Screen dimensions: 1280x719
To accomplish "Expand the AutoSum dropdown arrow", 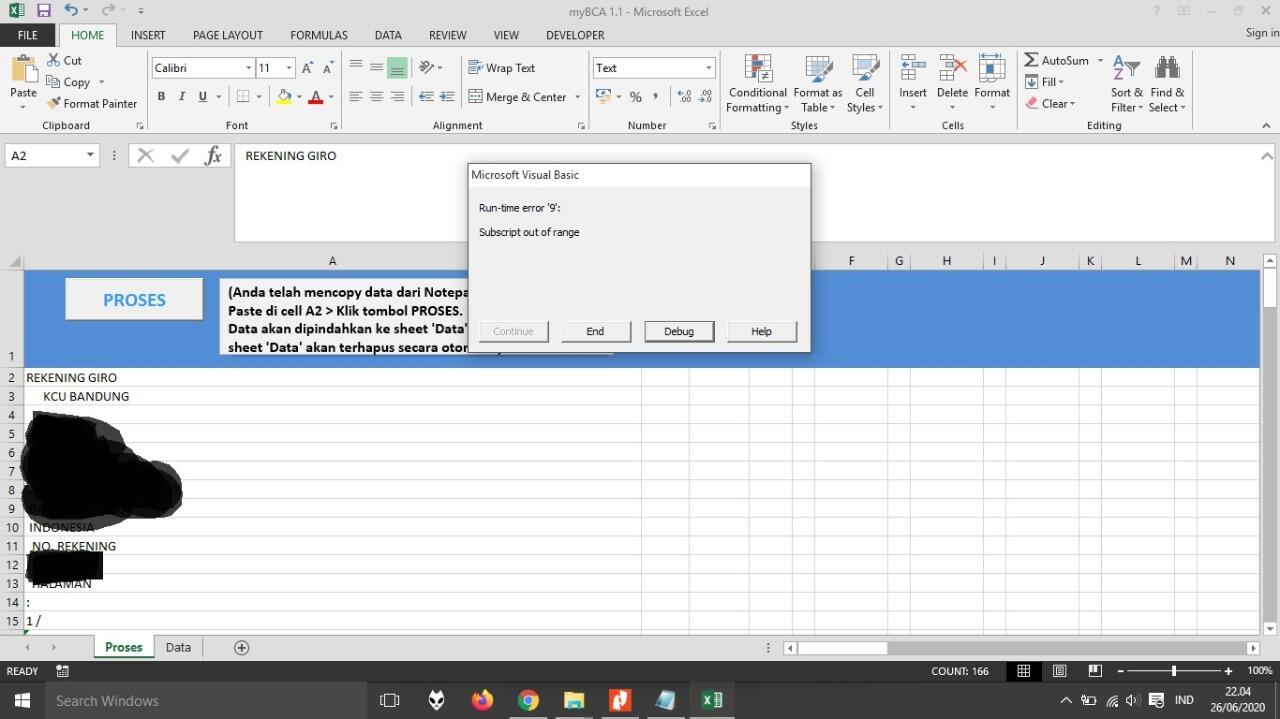I will point(1100,60).
